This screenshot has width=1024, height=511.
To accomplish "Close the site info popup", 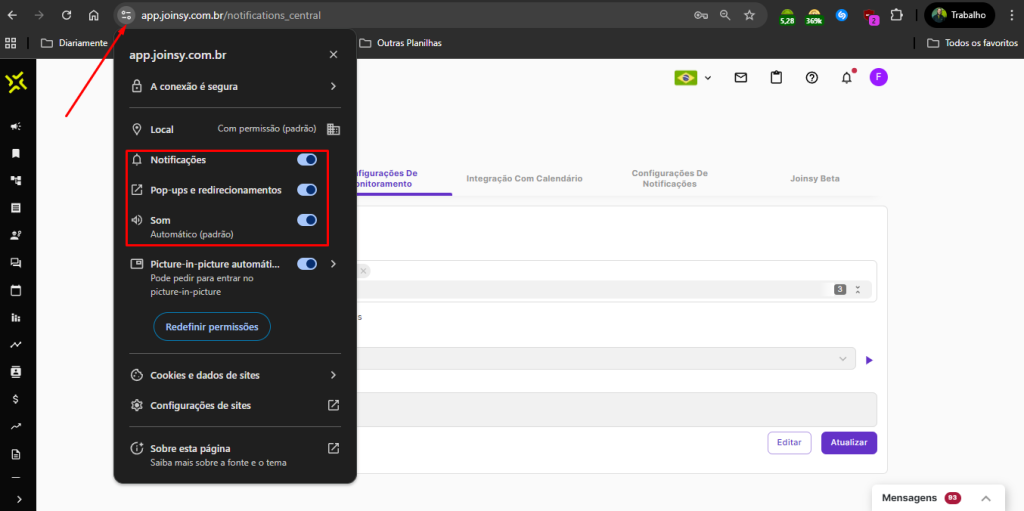I will [333, 55].
